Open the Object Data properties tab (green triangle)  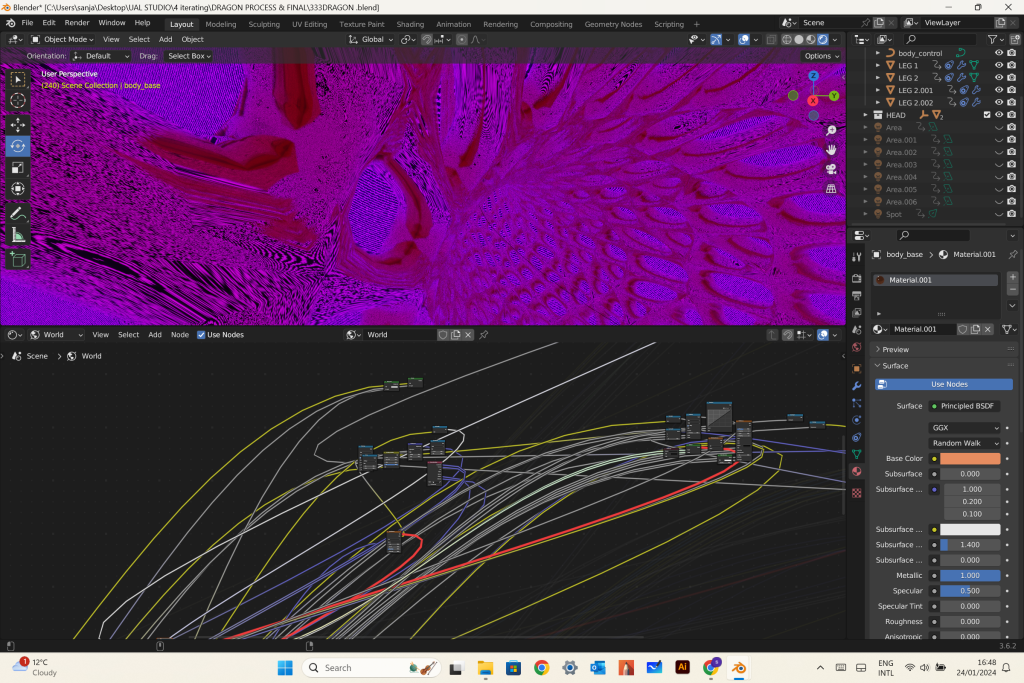point(857,454)
